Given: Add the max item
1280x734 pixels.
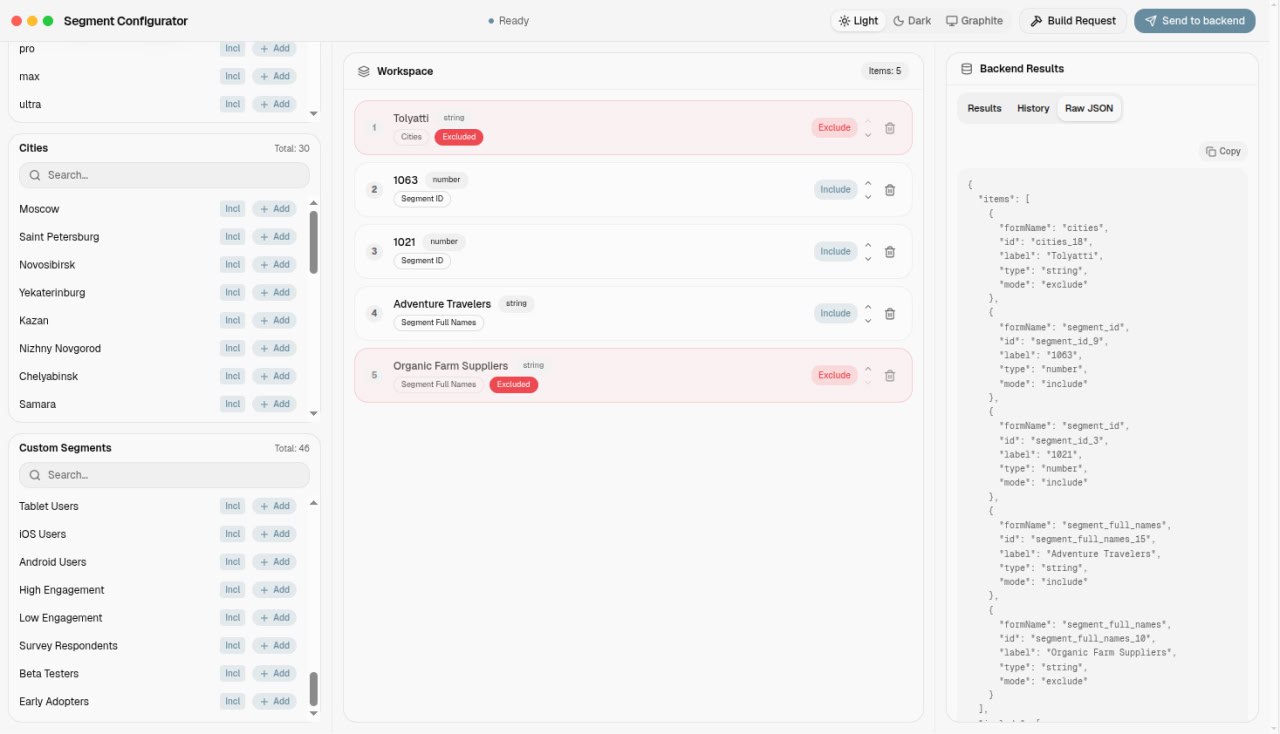Looking at the screenshot, I should click(274, 77).
